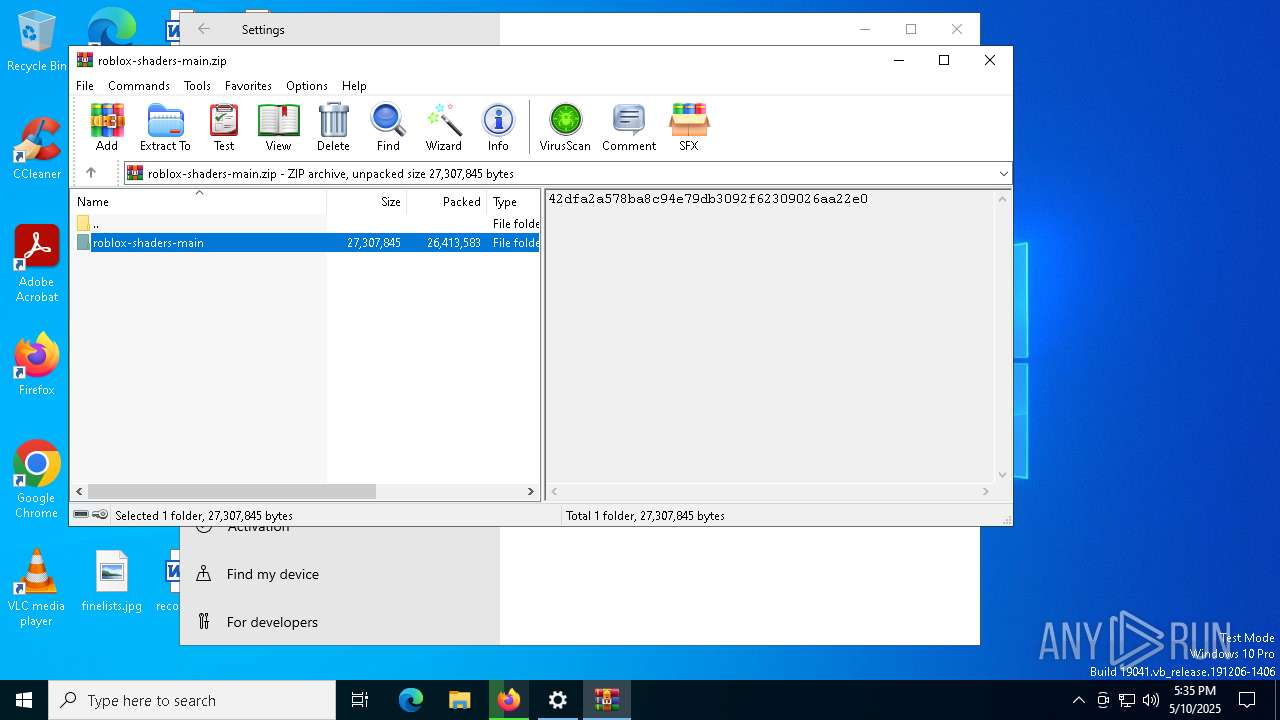Select the parent '..' folder row
The width and height of the screenshot is (1280, 720).
coord(306,224)
